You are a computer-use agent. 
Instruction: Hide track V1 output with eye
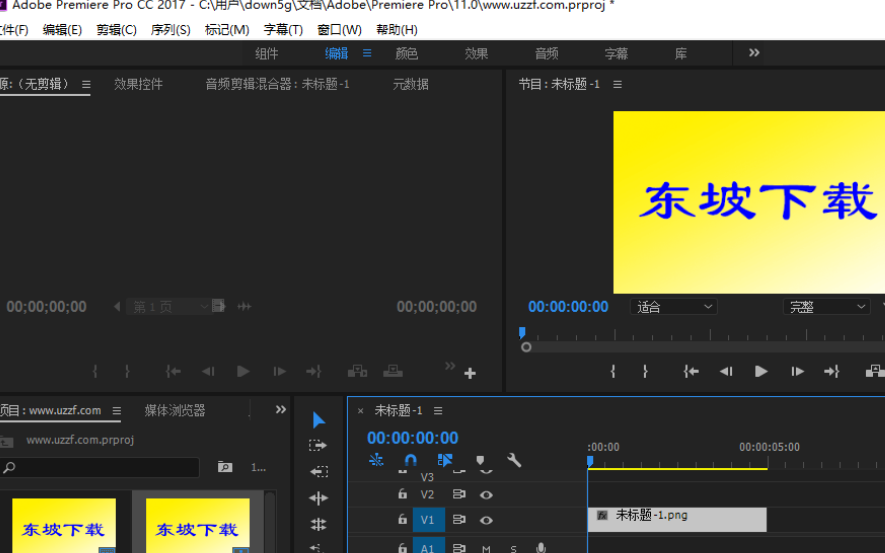[486, 520]
